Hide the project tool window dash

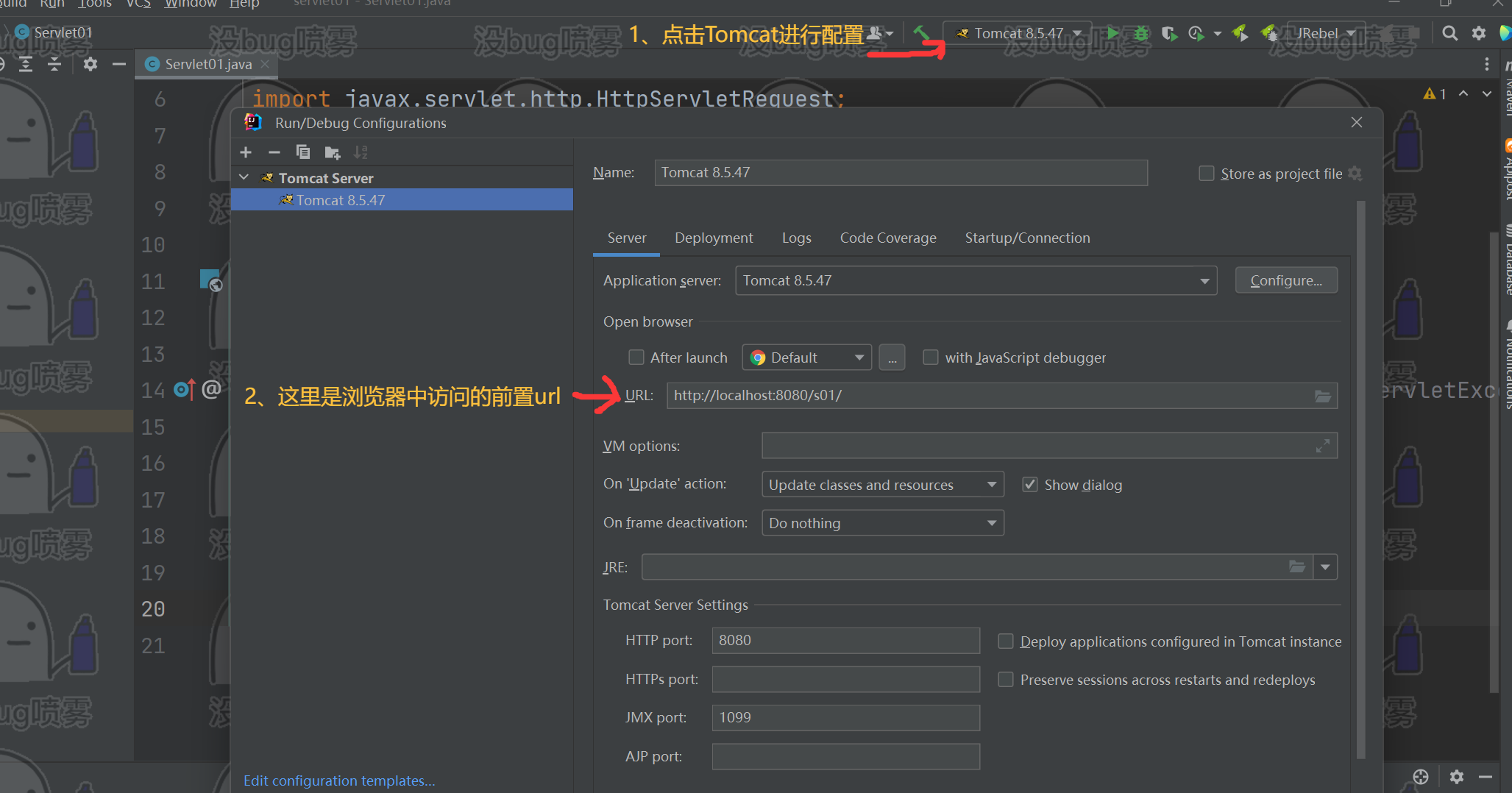point(119,64)
